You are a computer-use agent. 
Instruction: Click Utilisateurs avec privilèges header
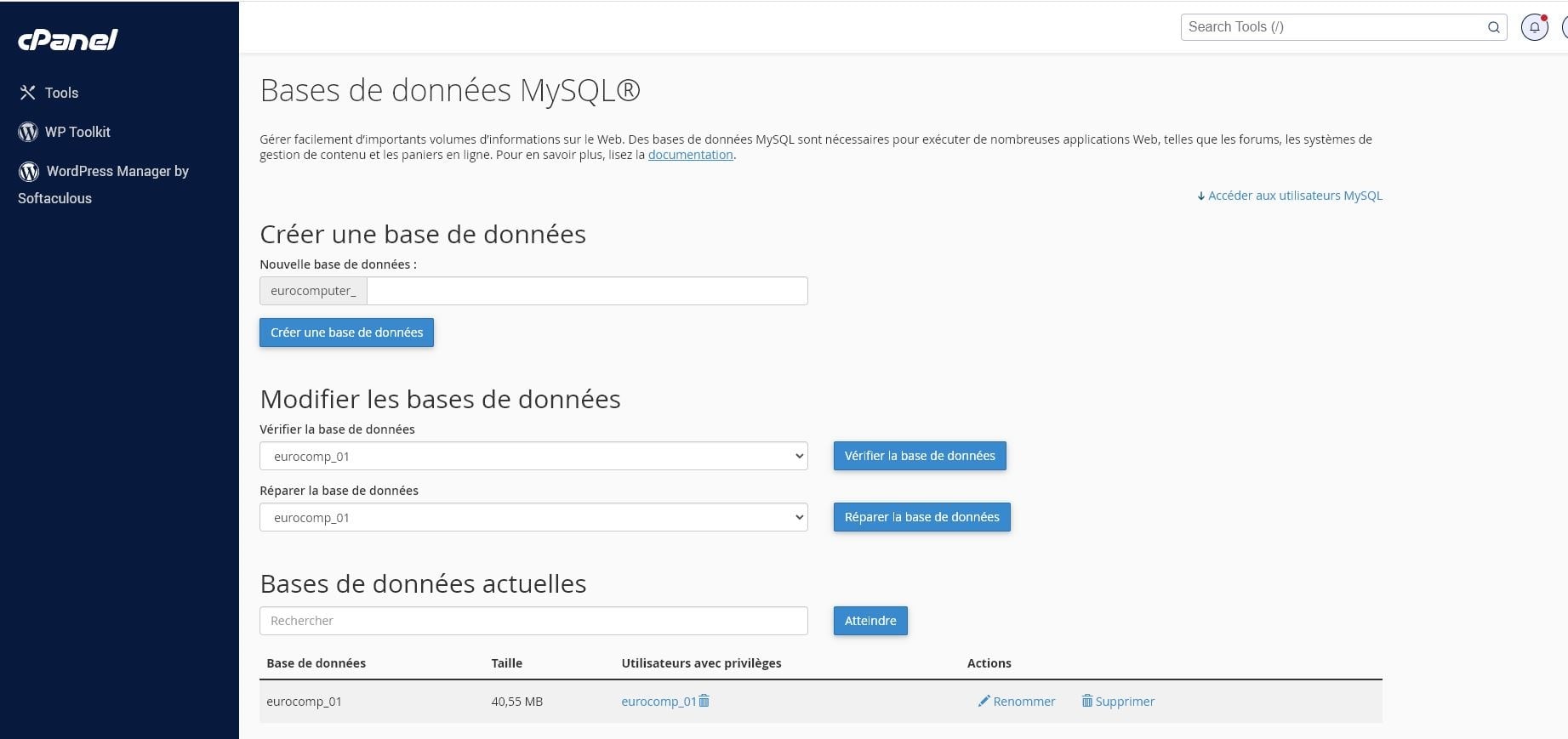tap(701, 663)
